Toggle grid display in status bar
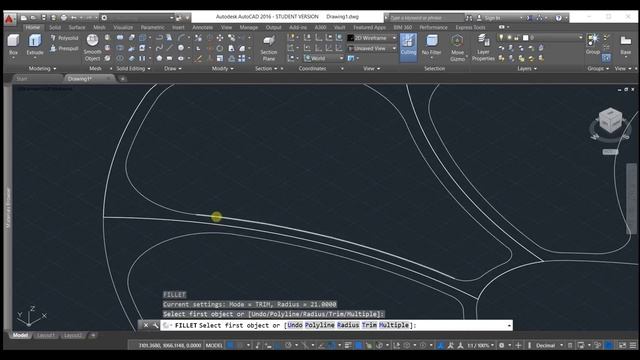Image resolution: width=640 pixels, height=360 pixels. point(230,345)
